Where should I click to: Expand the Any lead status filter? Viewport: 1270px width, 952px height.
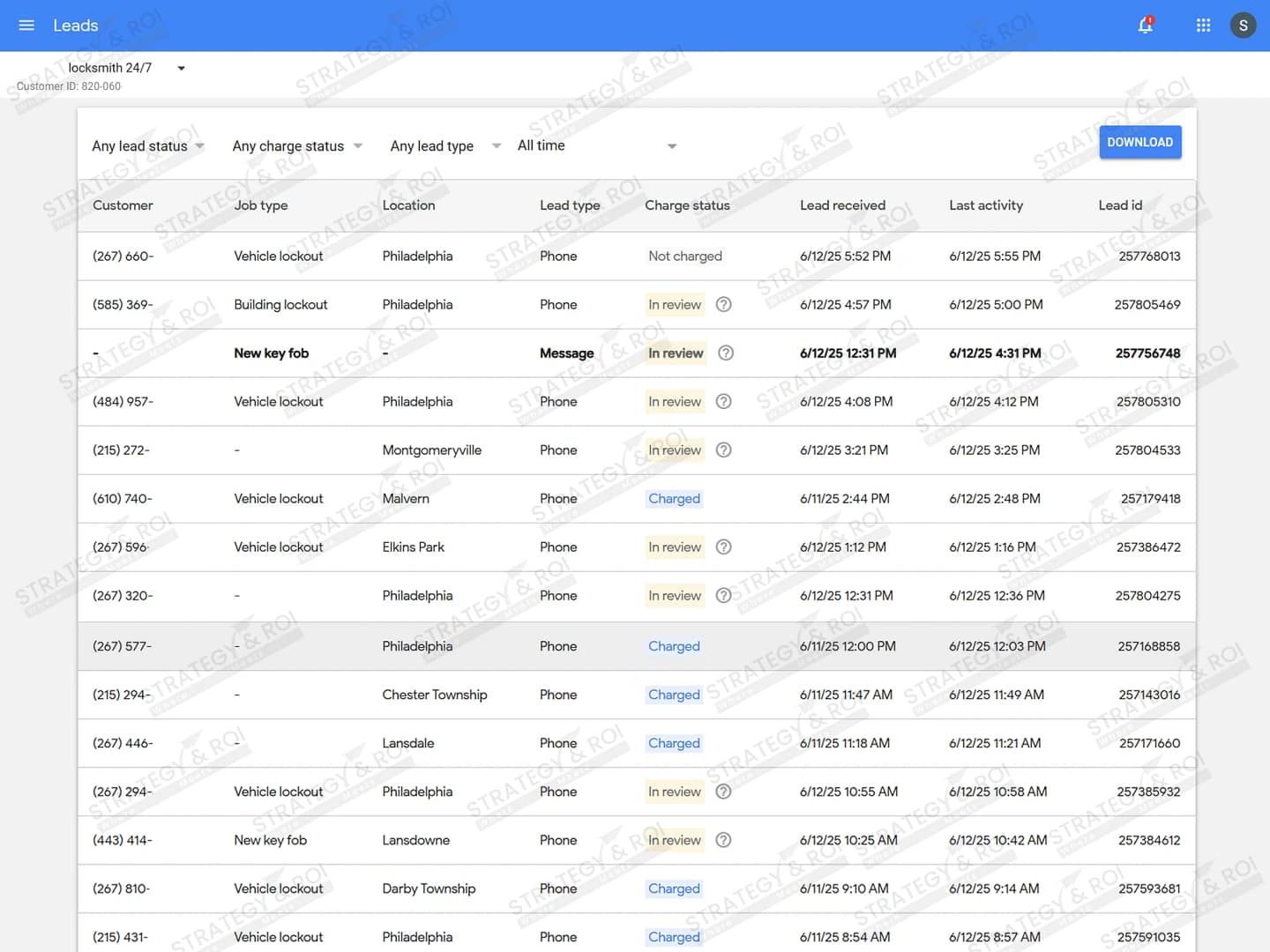[x=148, y=146]
